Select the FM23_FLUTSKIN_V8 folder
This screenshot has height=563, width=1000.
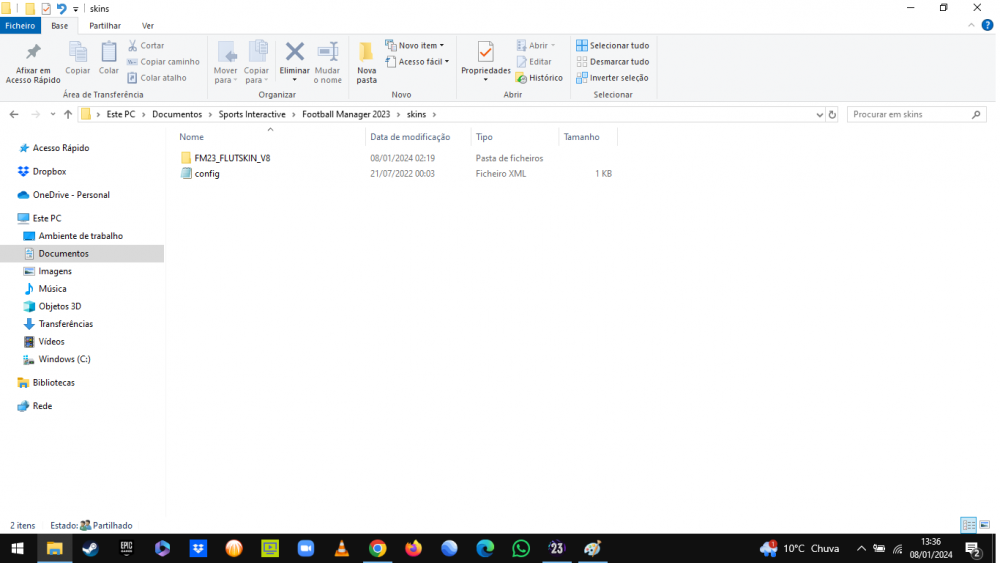tap(232, 158)
